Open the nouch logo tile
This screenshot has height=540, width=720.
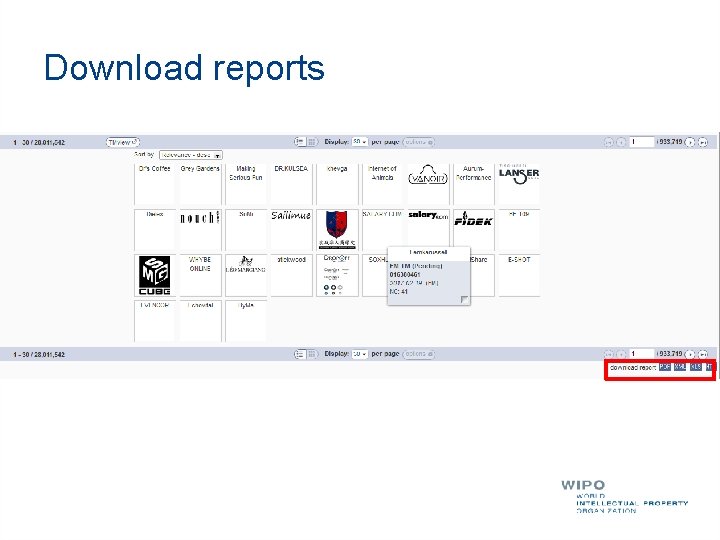200,230
